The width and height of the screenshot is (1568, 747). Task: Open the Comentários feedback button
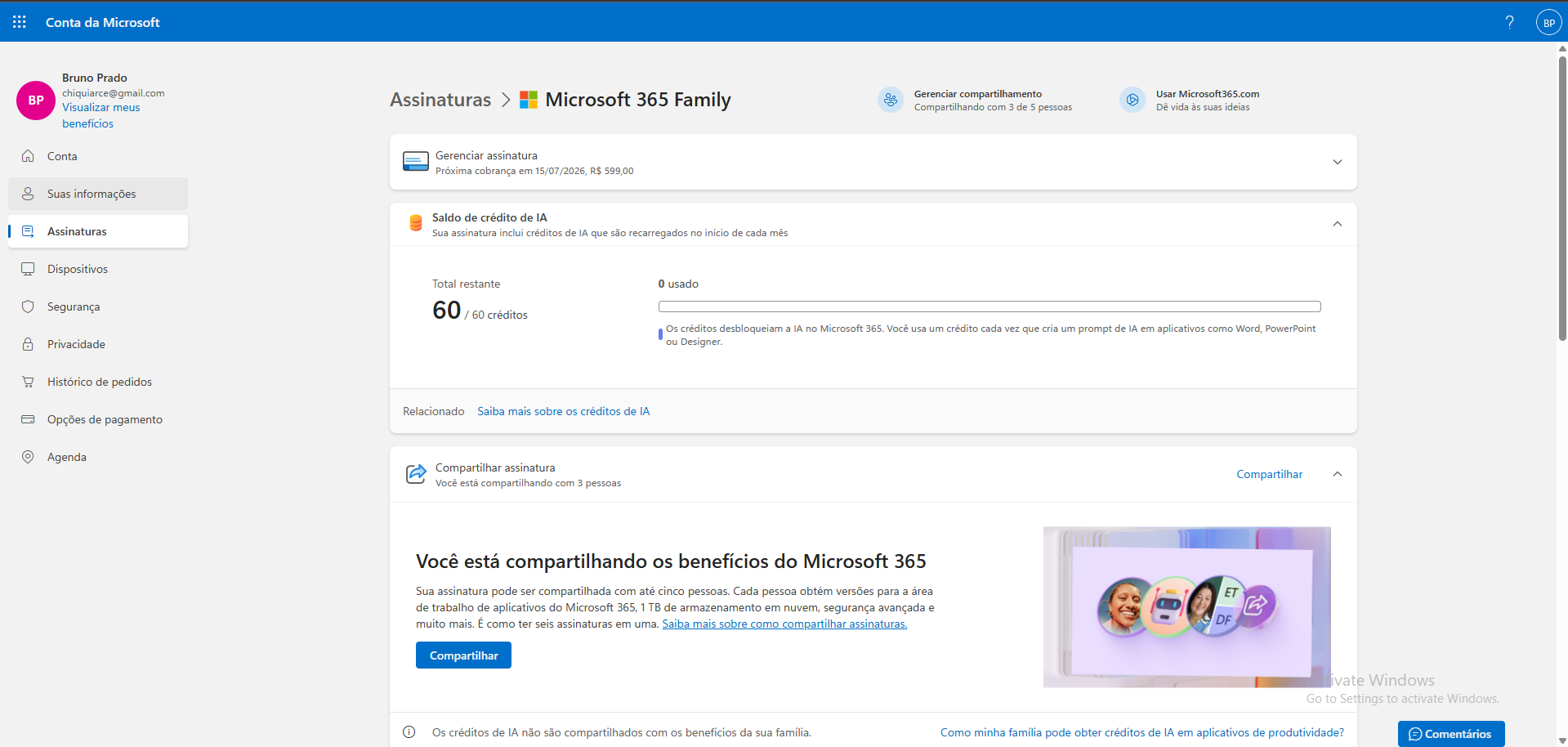tap(1451, 734)
